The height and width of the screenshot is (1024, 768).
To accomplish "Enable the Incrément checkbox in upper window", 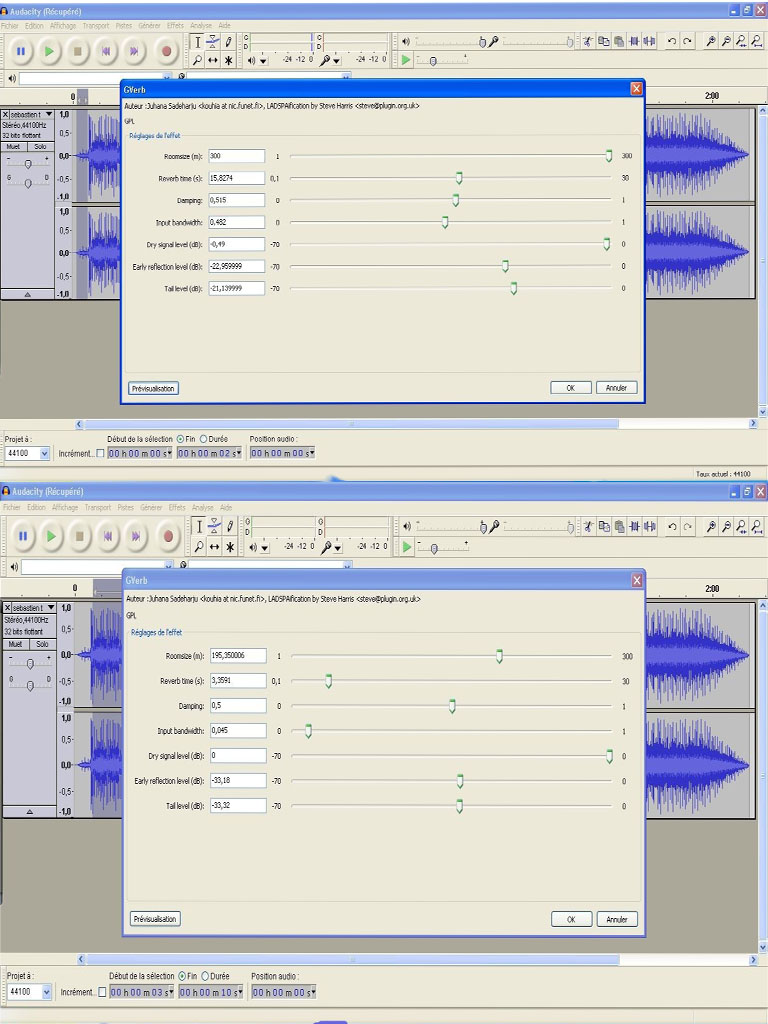I will pos(99,454).
